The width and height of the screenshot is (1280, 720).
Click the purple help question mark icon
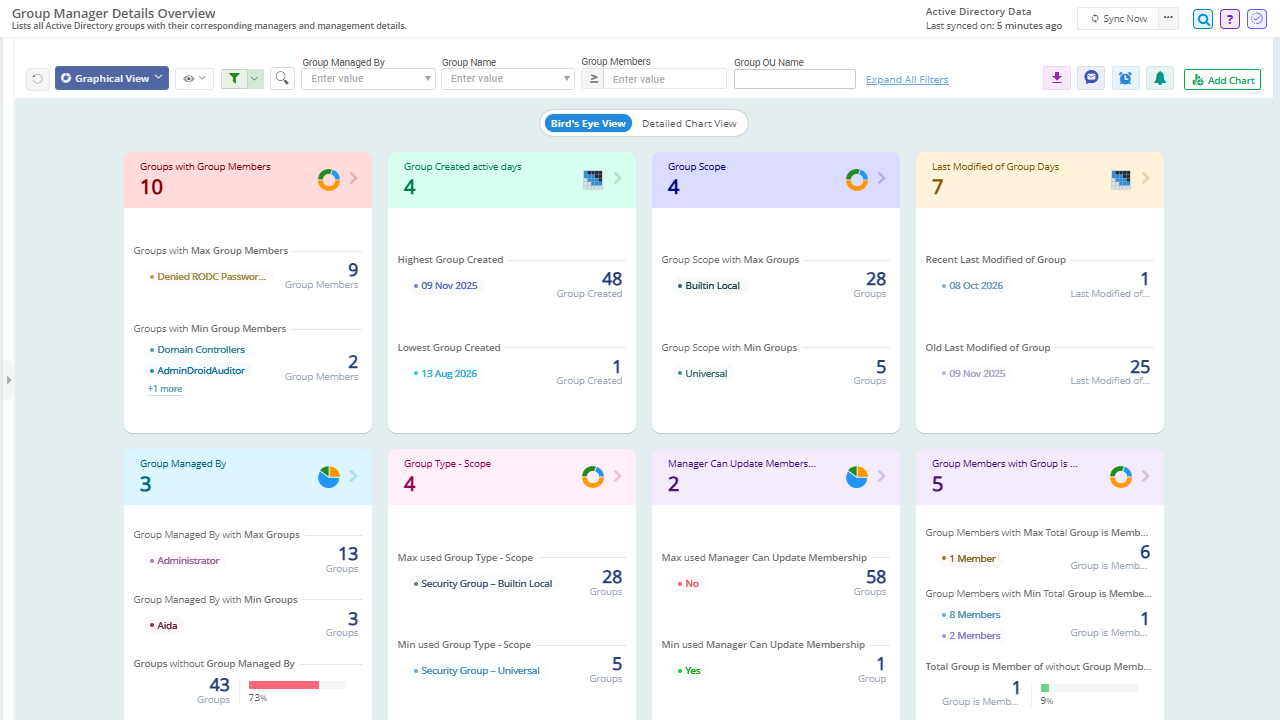pos(1230,19)
